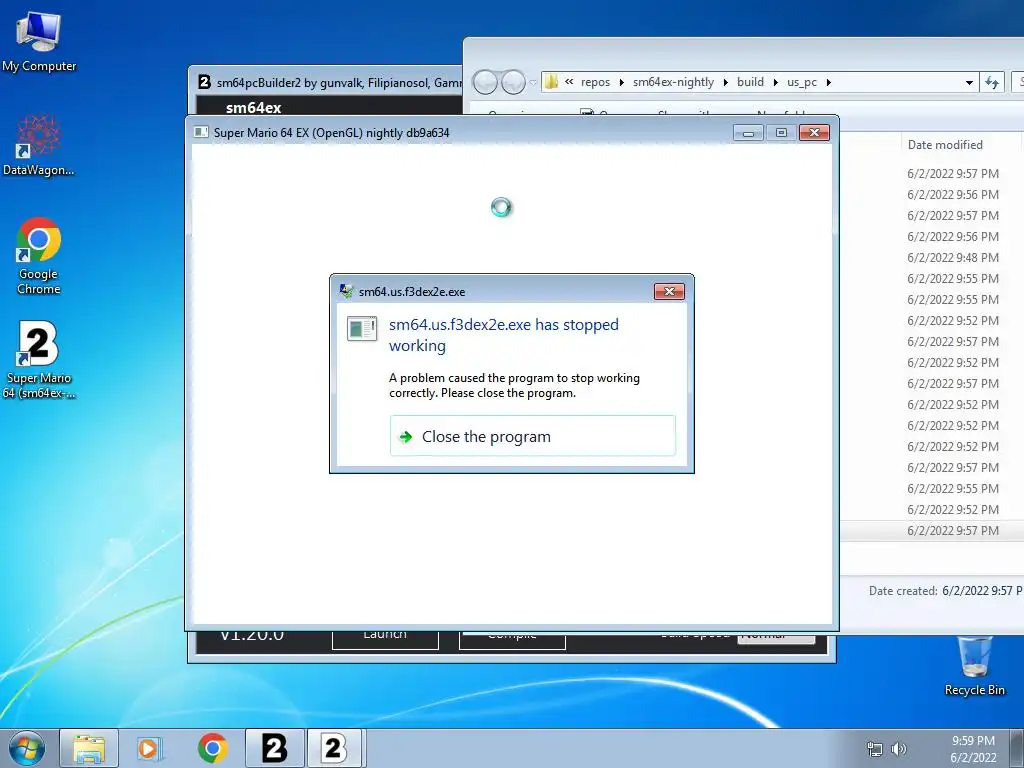Sort by Date modified column header
The height and width of the screenshot is (768, 1024).
tap(945, 145)
